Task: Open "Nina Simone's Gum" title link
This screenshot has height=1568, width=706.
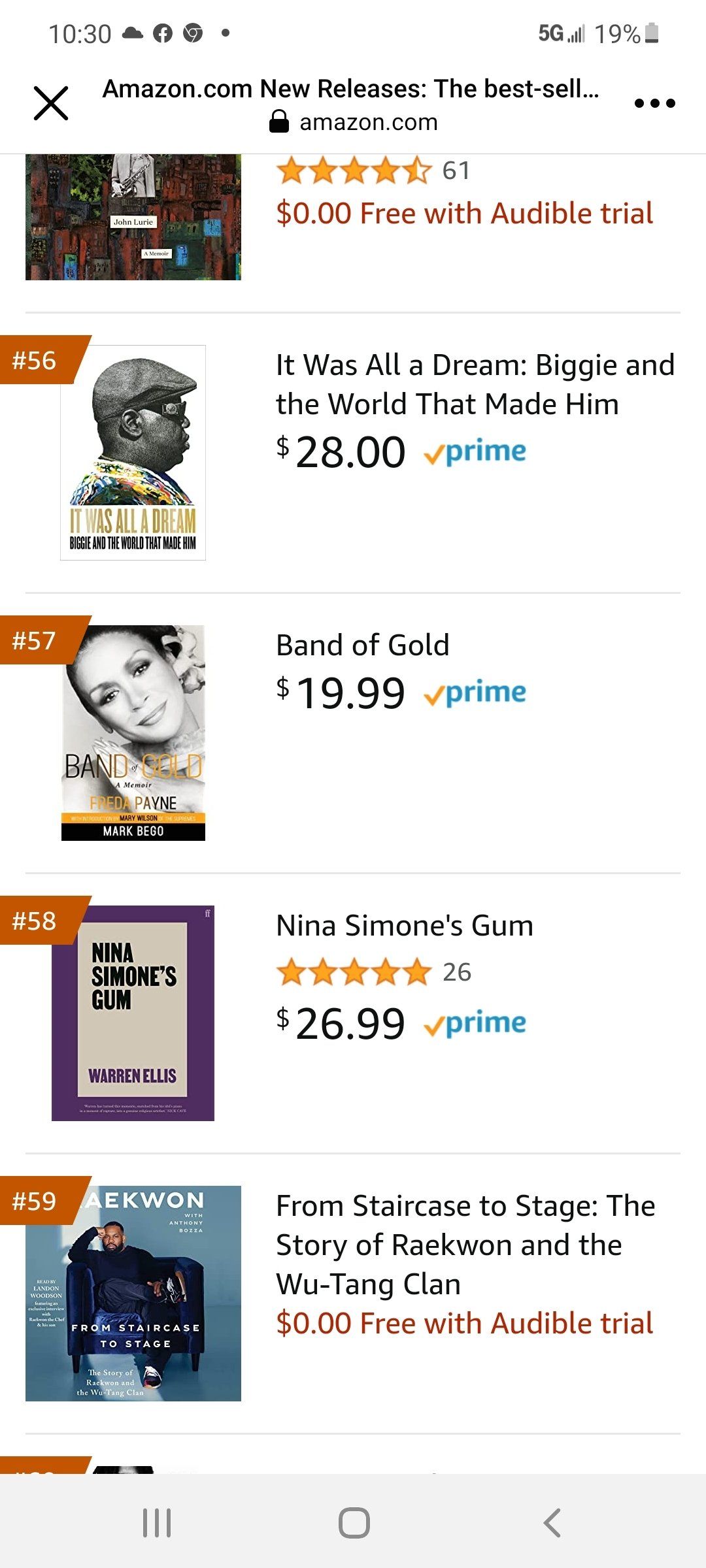Action: [x=405, y=925]
